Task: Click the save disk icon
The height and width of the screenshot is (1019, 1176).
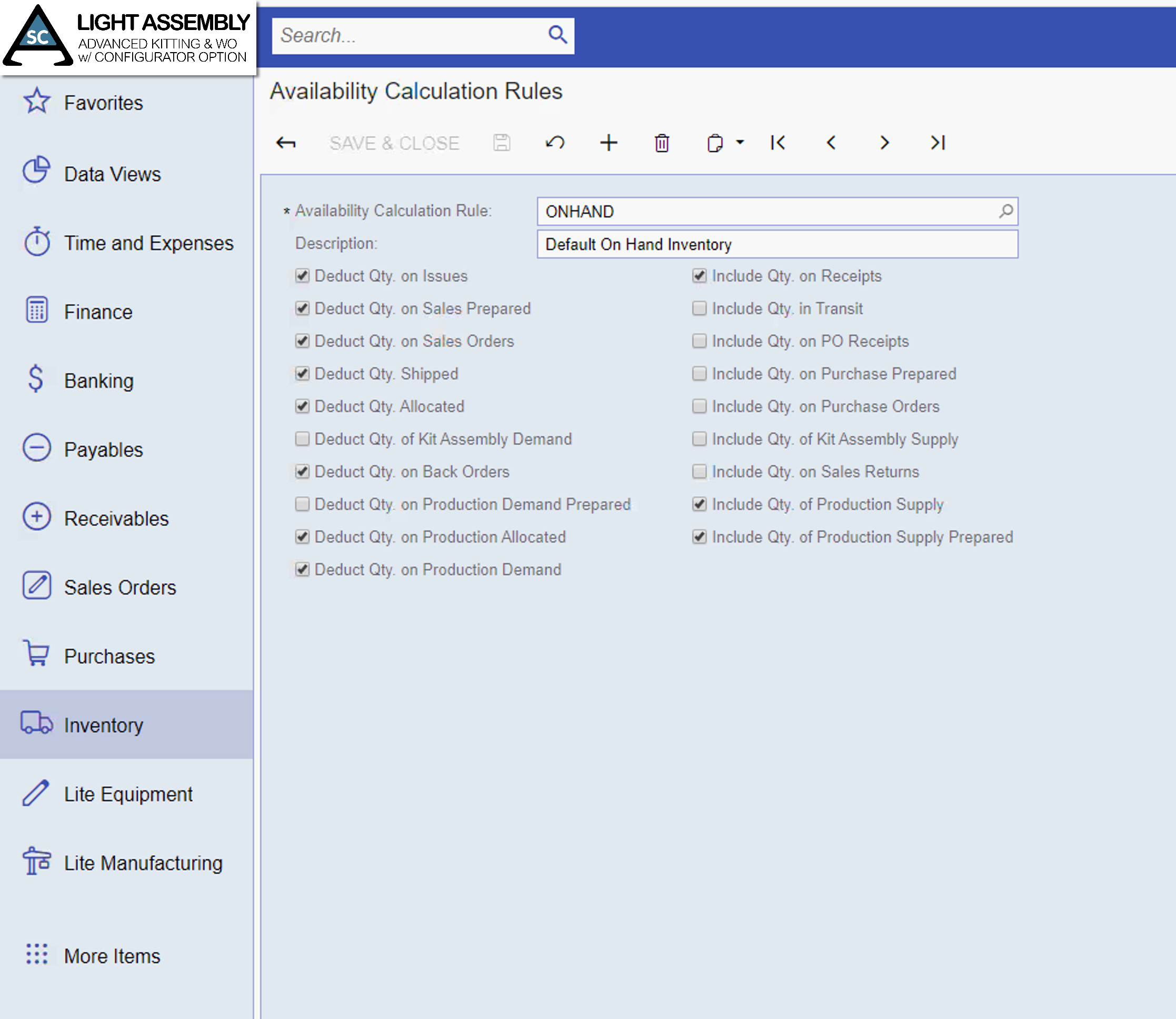Action: click(x=502, y=143)
